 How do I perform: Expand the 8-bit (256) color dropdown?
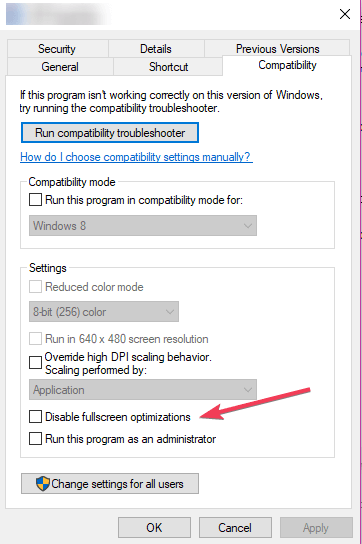tap(104, 312)
